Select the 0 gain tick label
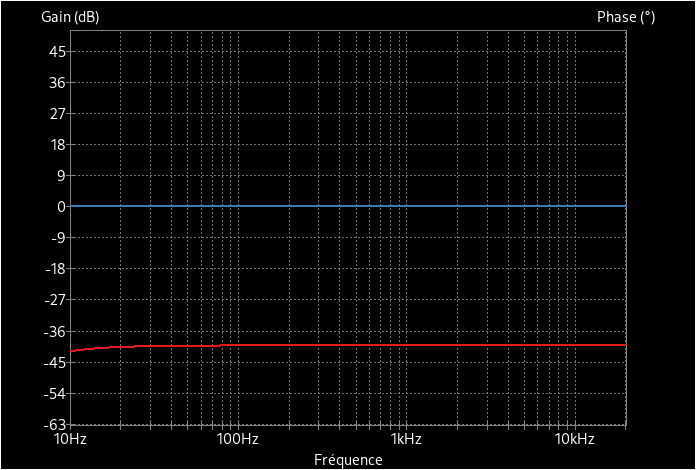This screenshot has width=696, height=470. pyautogui.click(x=61, y=206)
